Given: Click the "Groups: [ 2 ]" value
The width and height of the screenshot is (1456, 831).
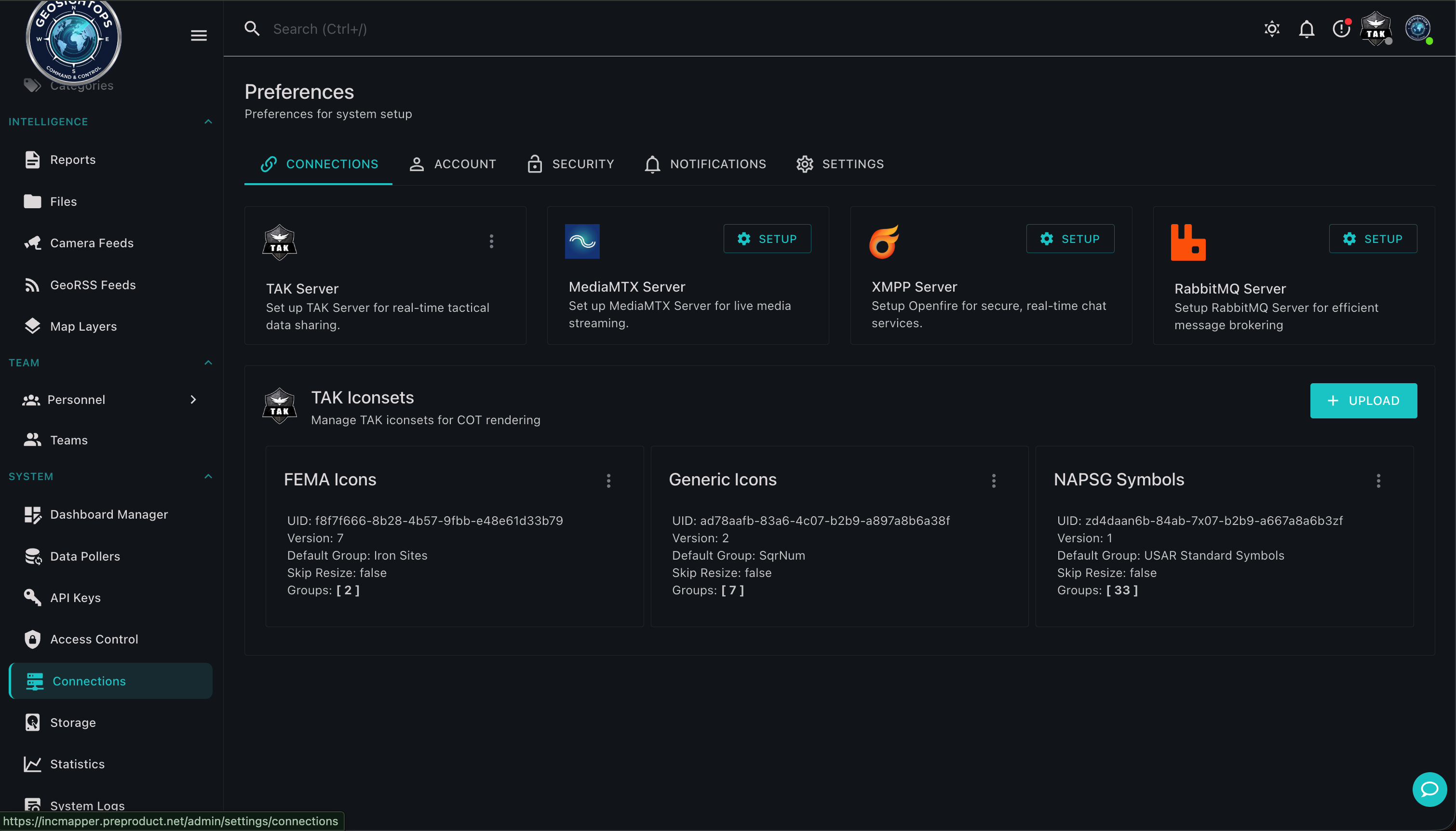Looking at the screenshot, I should [323, 590].
